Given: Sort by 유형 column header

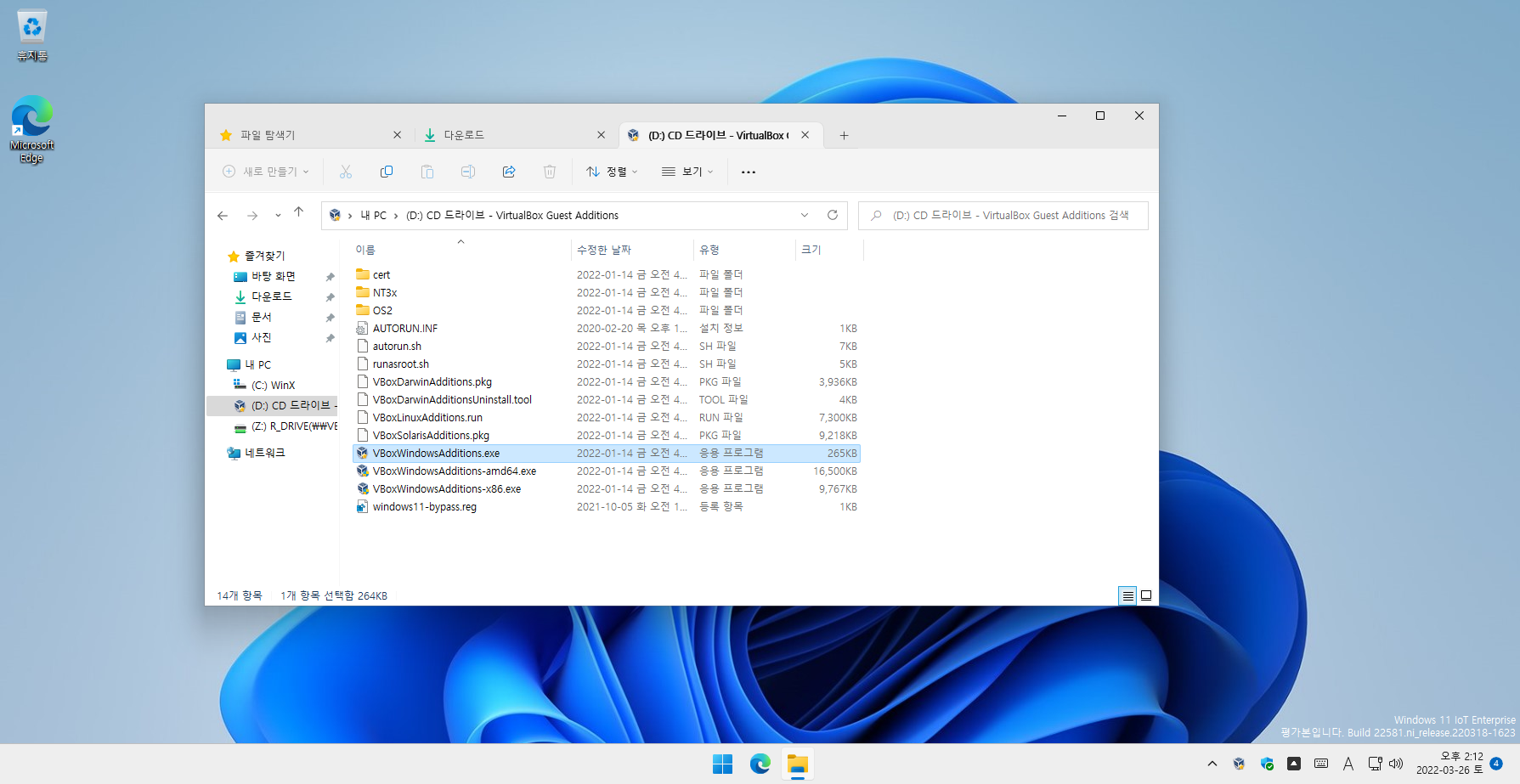Looking at the screenshot, I should (x=744, y=250).
